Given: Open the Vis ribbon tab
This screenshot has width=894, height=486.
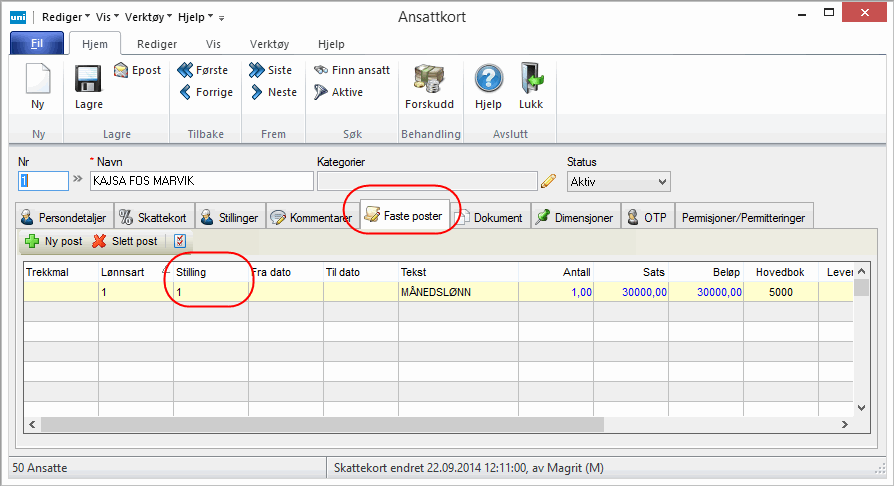Looking at the screenshot, I should click(x=213, y=44).
